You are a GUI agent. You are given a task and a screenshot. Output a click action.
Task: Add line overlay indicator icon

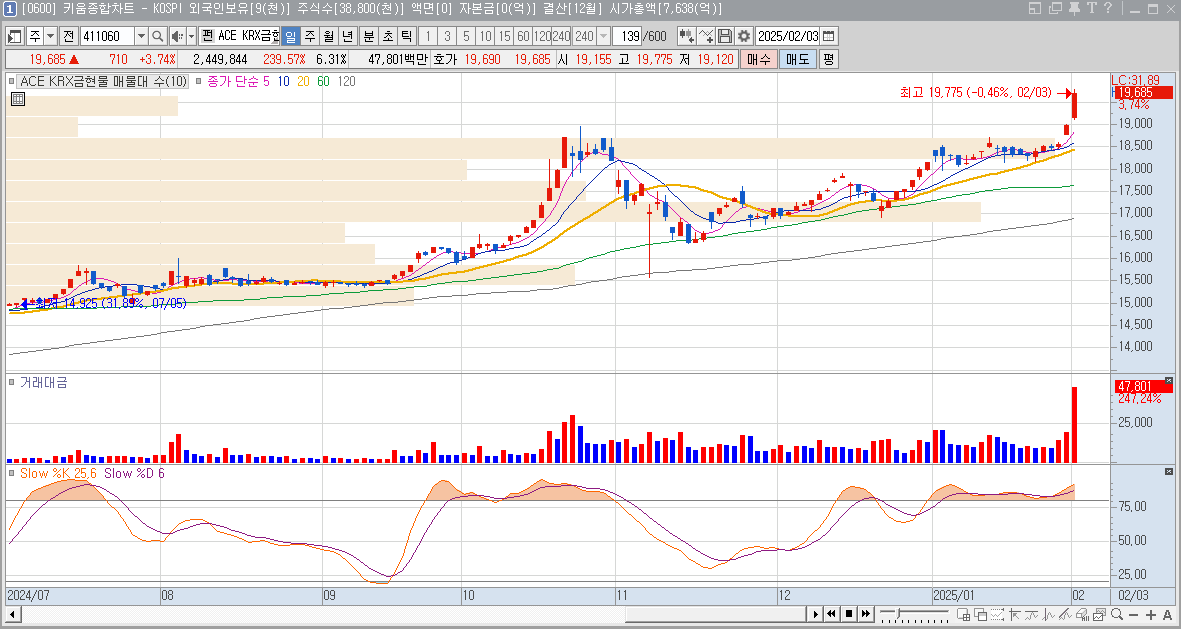coord(706,36)
